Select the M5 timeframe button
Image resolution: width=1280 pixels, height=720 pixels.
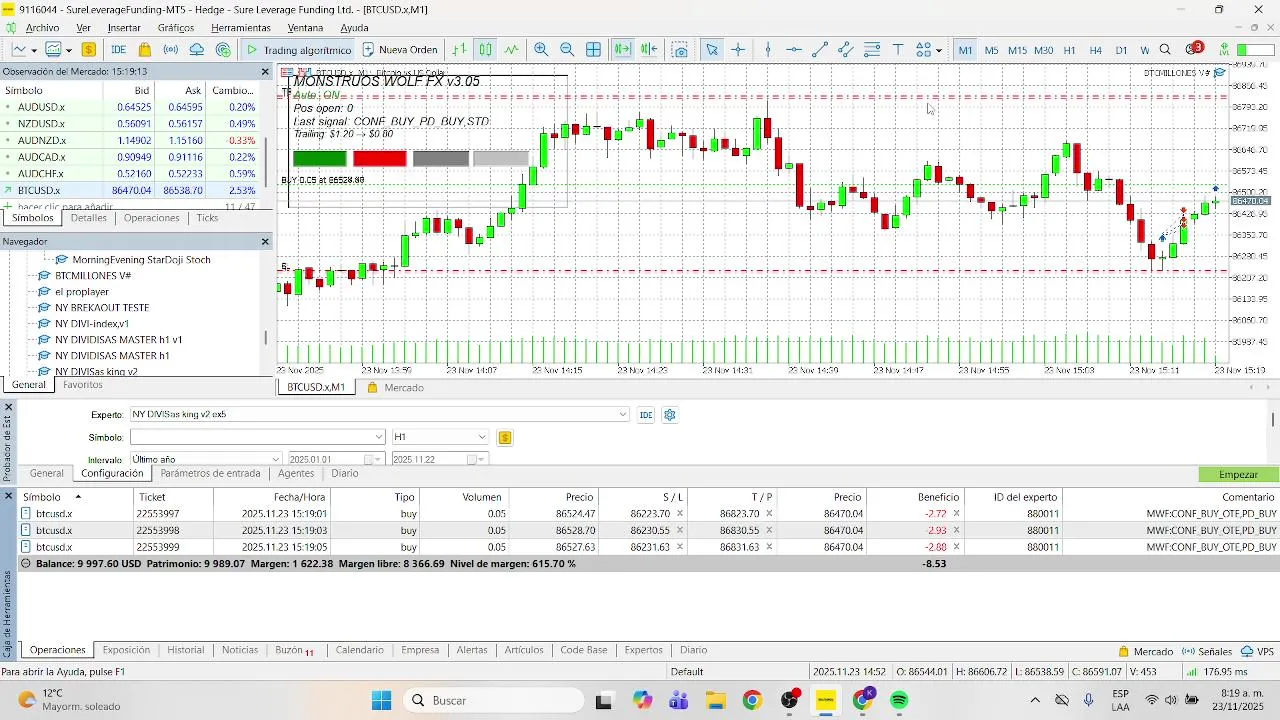(x=991, y=50)
